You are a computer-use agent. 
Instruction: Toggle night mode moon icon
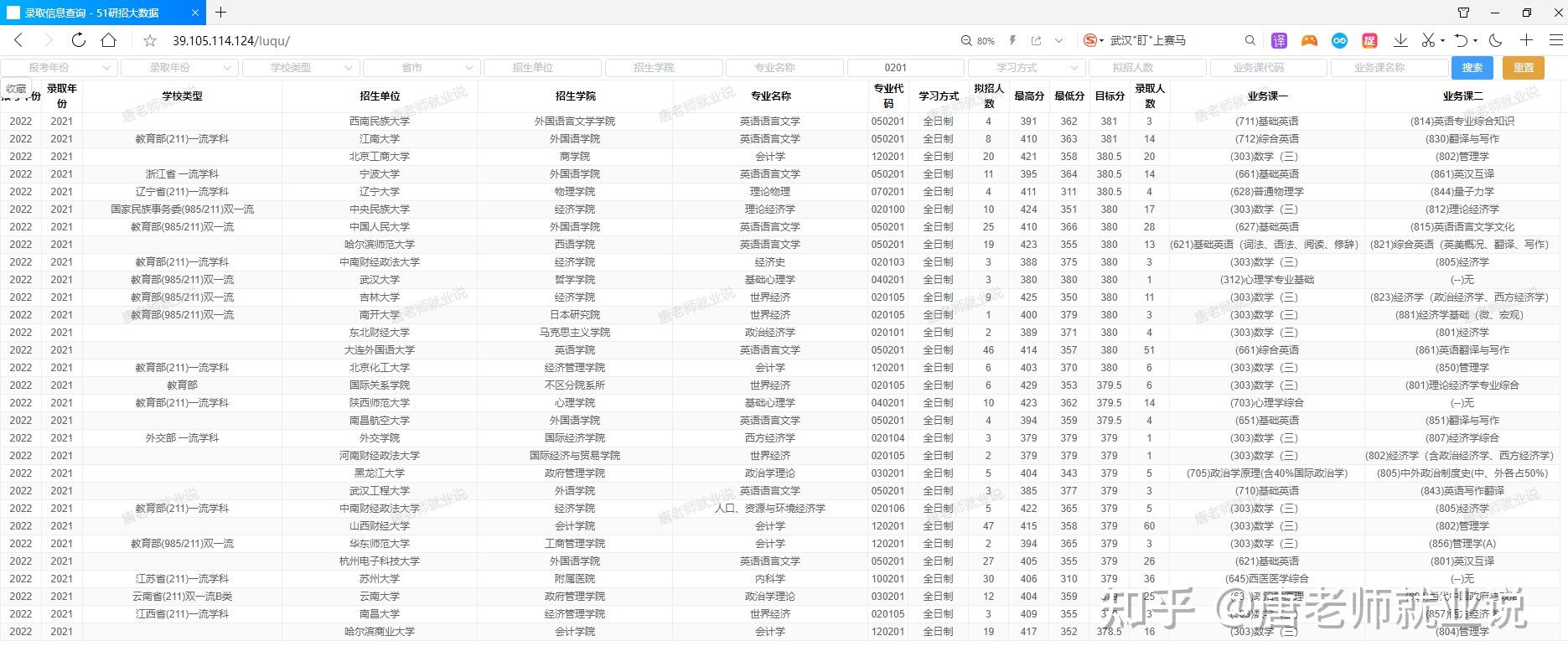tap(1496, 40)
